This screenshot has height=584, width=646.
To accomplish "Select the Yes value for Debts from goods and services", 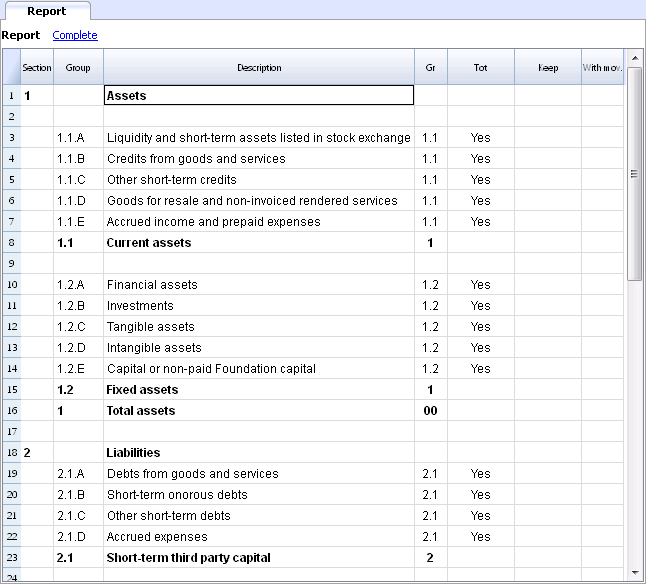I will click(x=480, y=474).
